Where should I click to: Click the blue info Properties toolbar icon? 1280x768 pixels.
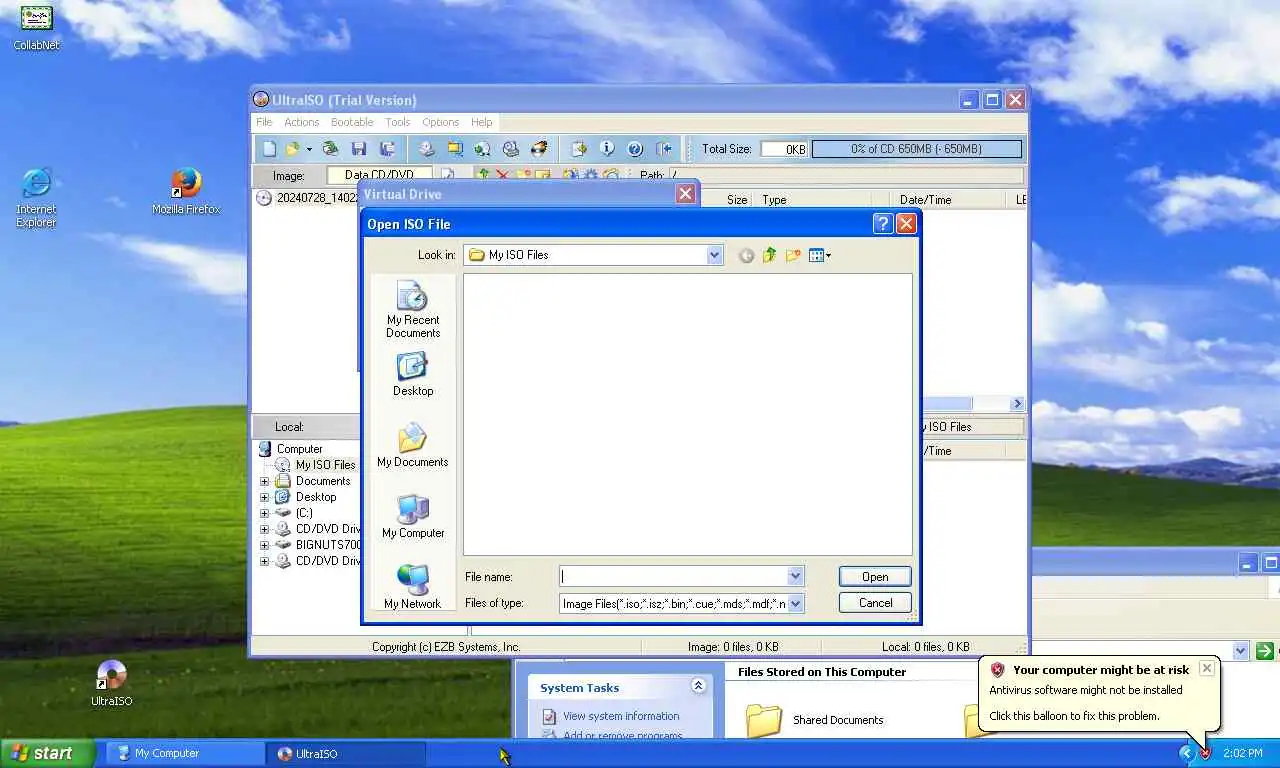coord(607,149)
